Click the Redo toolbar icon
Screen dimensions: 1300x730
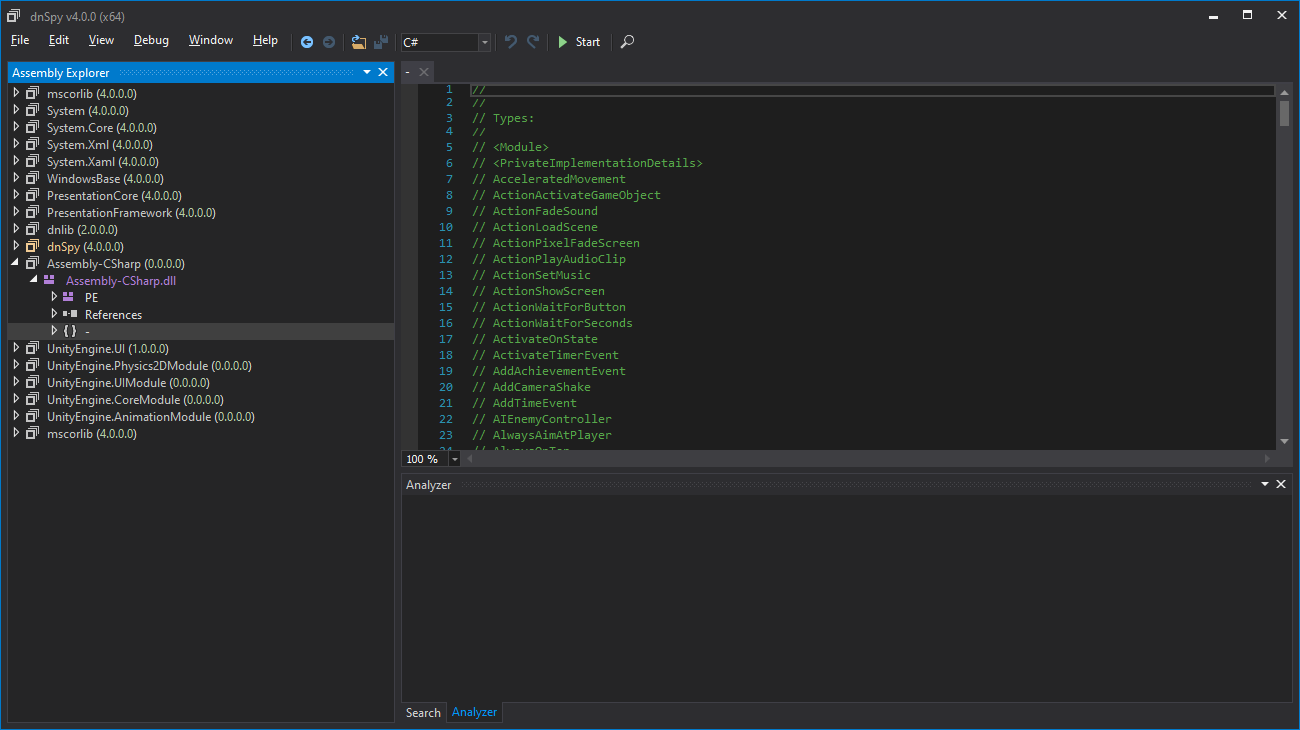tap(533, 42)
